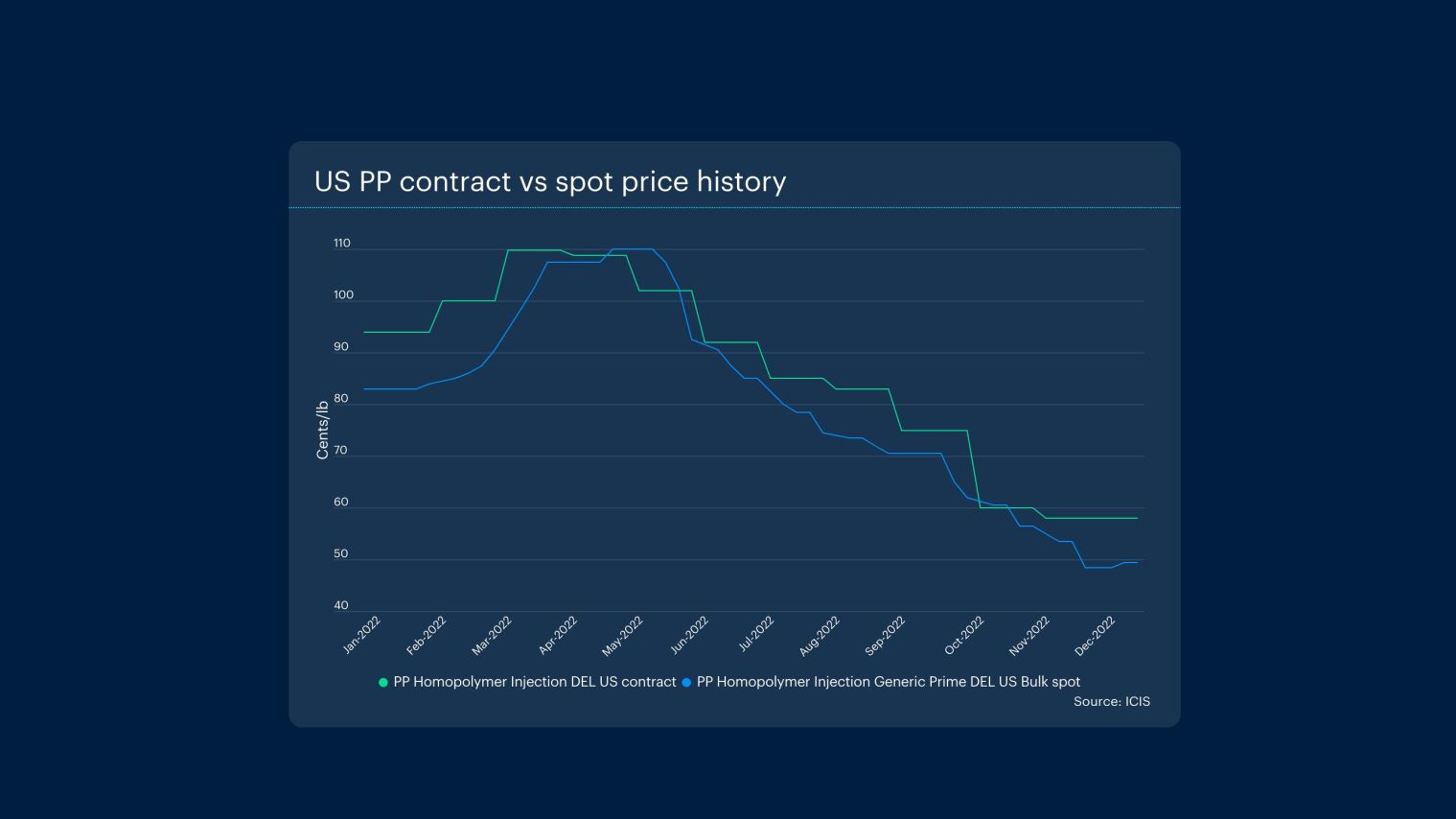The height and width of the screenshot is (819, 1456).
Task: Select the 40 y-axis tick label
Action: coord(341,606)
